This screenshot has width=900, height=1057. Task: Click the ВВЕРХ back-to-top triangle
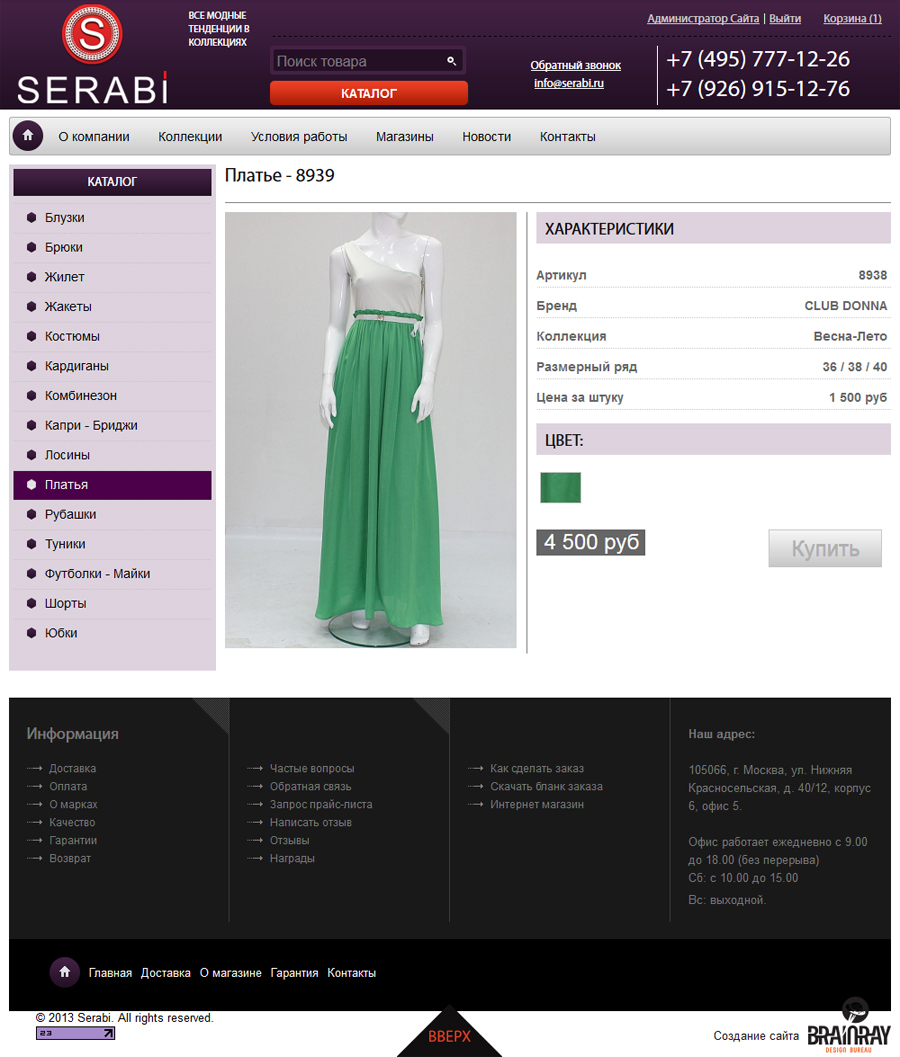(449, 1033)
